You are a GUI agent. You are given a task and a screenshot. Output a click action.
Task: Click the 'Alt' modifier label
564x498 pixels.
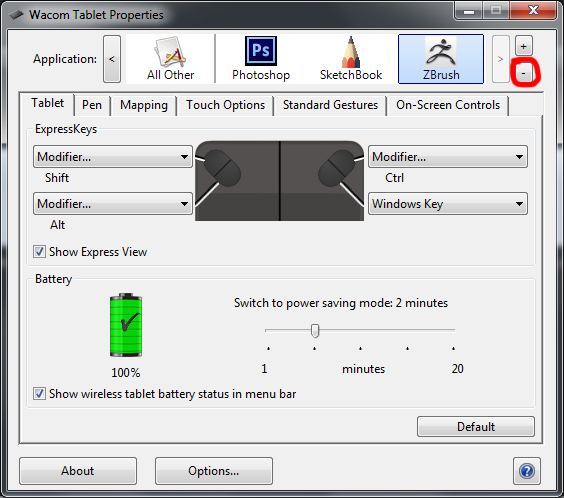click(58, 225)
